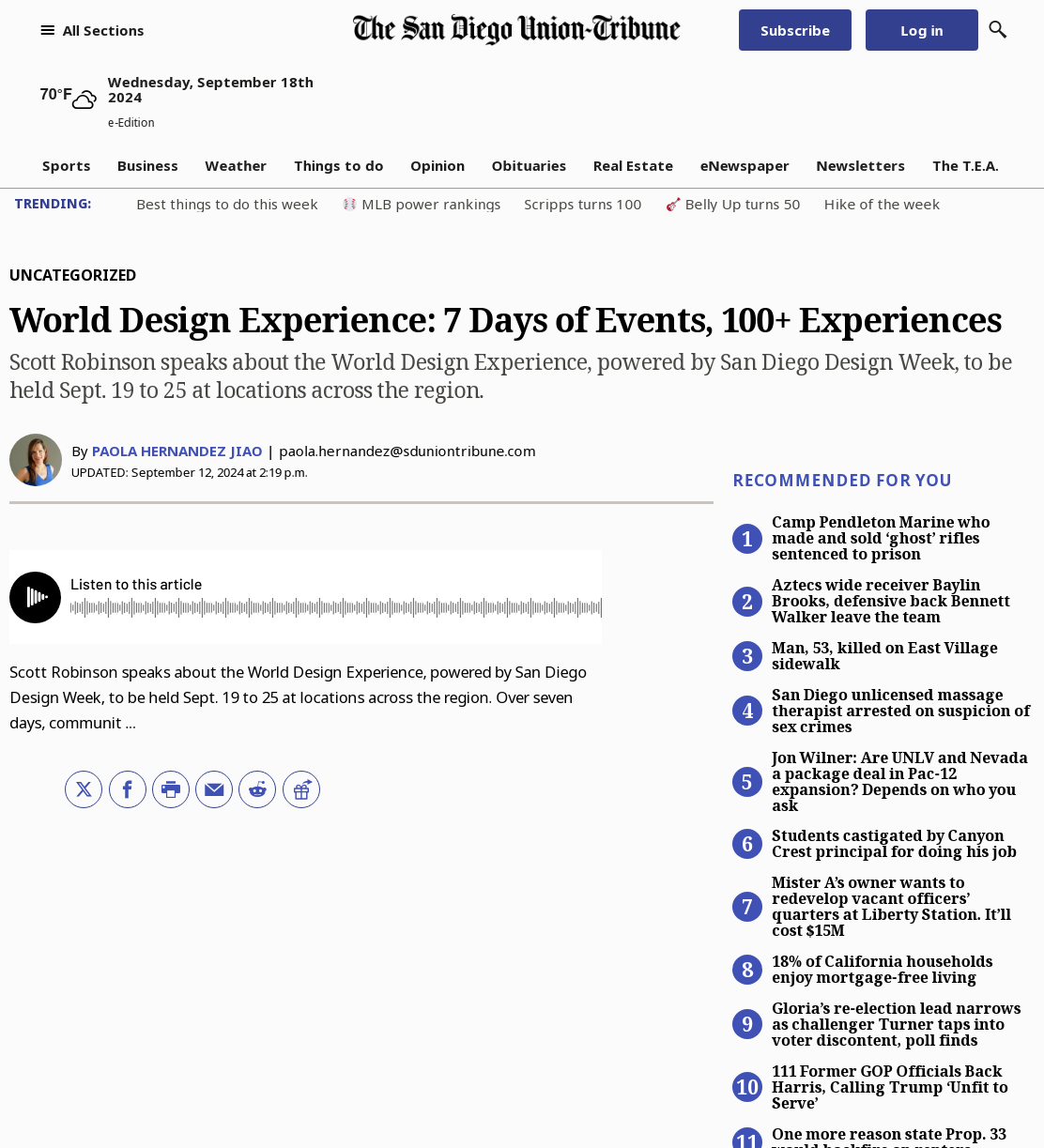Screen dimensions: 1044x1148
Task: Open trending MLB power rankings
Action: [422, 205]
